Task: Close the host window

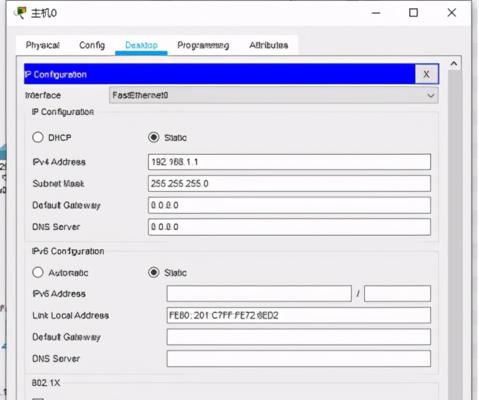Action: [x=452, y=13]
